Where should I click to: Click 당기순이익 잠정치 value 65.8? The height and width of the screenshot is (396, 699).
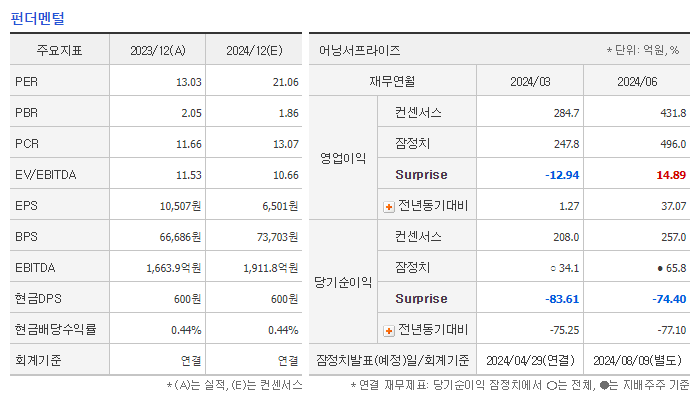coord(676,268)
